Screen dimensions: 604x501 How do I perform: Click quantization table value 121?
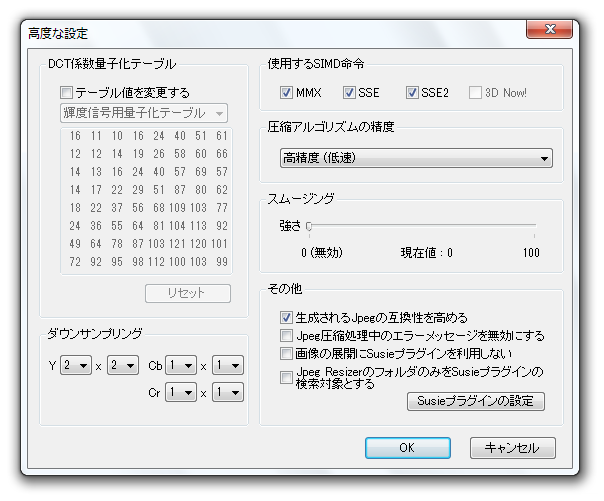(177, 243)
